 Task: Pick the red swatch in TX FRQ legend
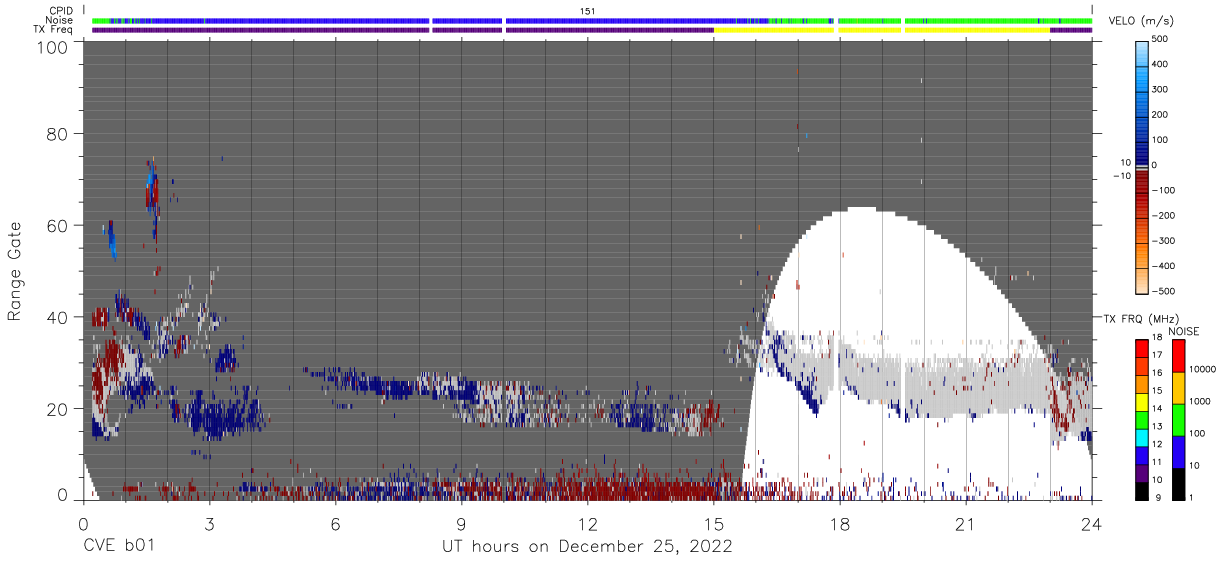click(x=1142, y=349)
